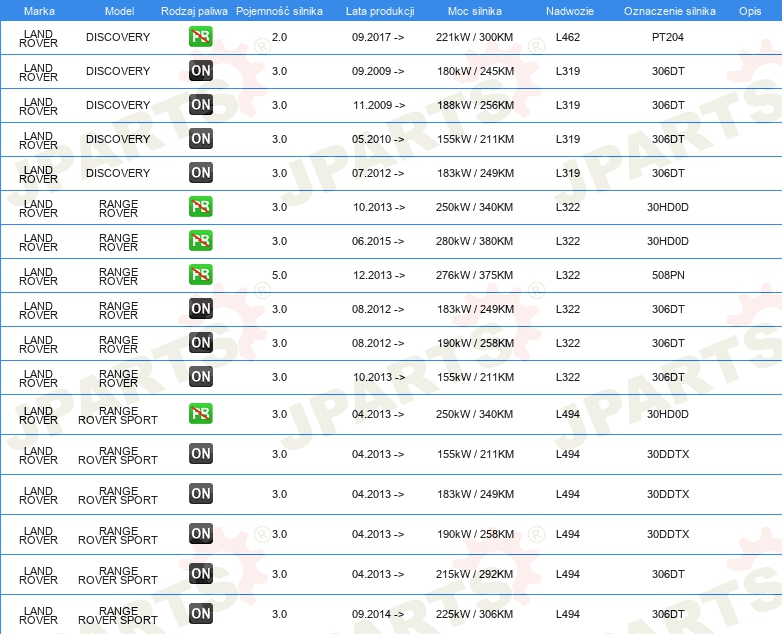Screen dimensions: 782x634
Task: Click the Moc silnika column header
Action: tap(474, 11)
